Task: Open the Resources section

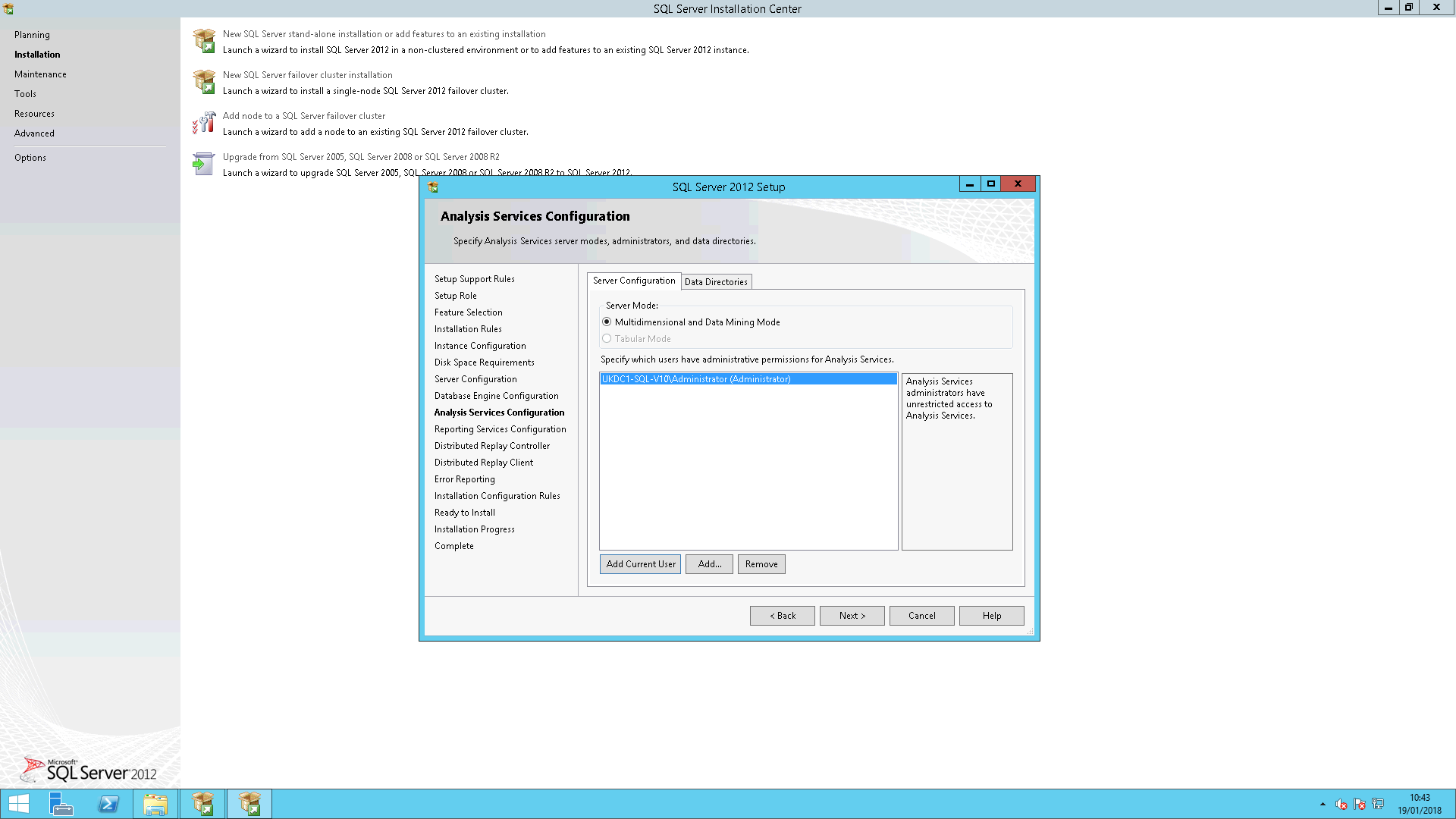Action: [34, 114]
